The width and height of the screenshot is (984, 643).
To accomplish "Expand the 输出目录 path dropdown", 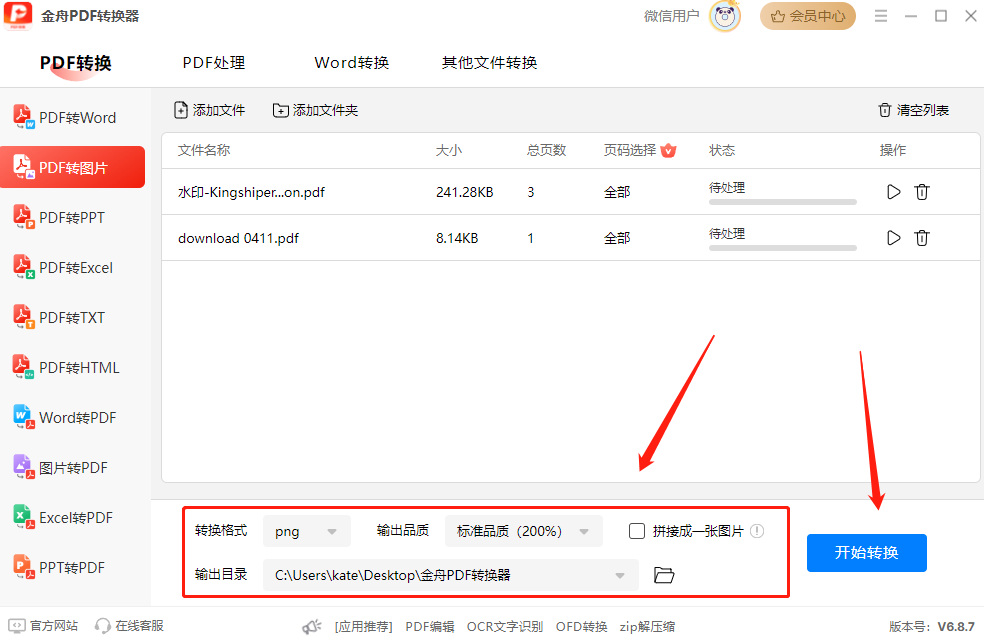I will point(451,575).
